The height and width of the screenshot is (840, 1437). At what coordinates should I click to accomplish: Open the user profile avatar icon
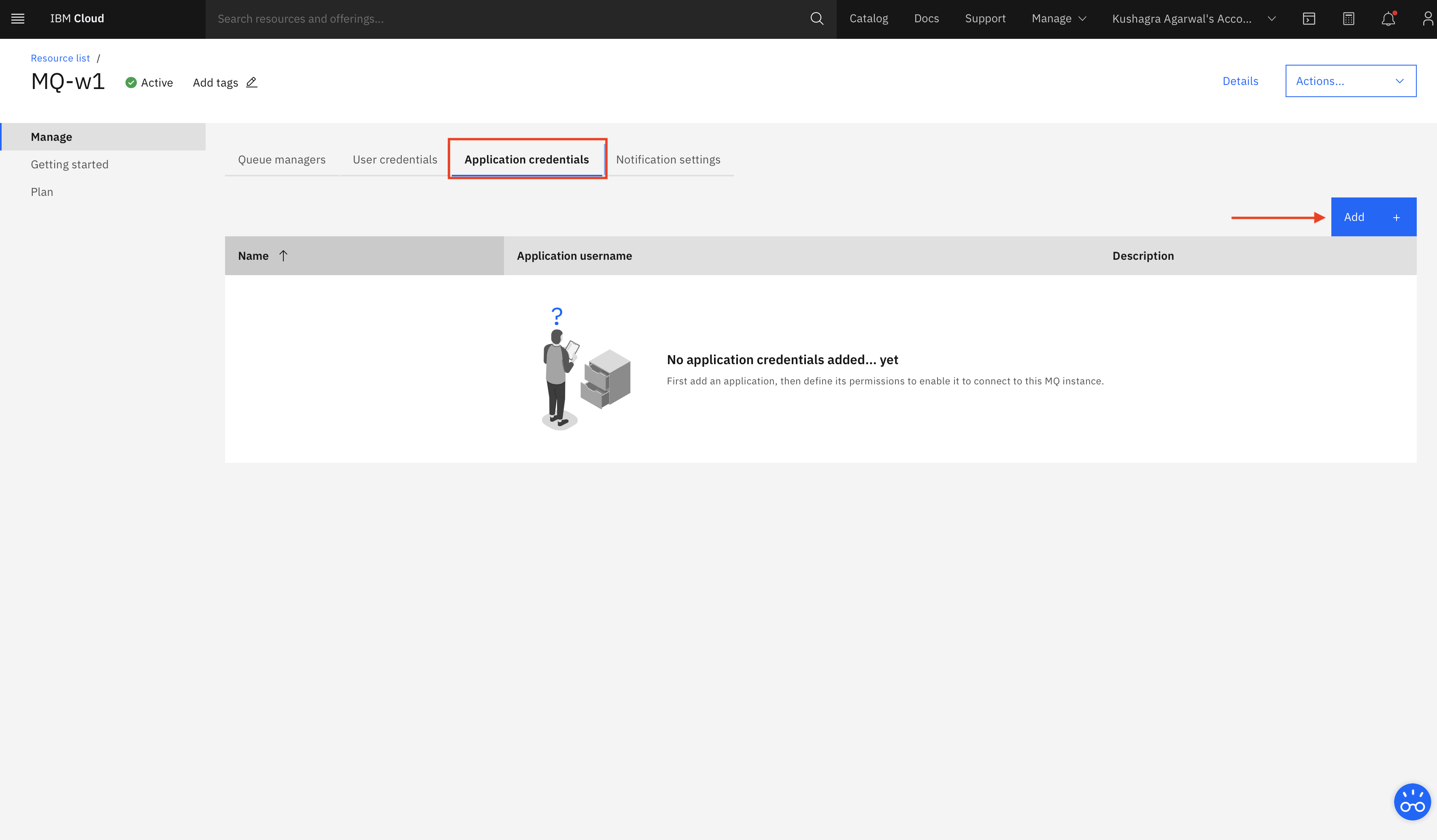[x=1427, y=19]
